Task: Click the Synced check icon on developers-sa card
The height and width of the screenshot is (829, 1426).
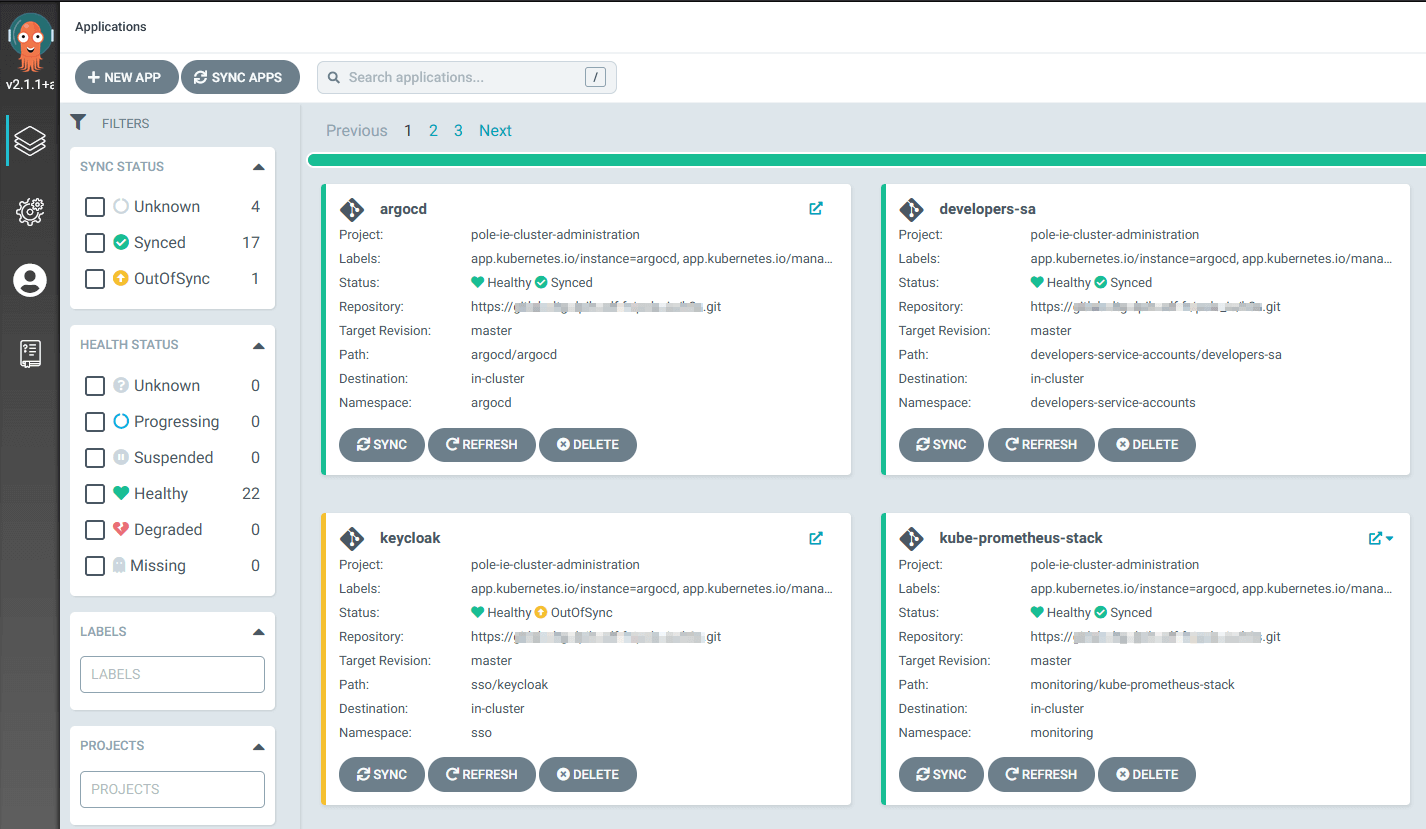Action: click(1101, 282)
